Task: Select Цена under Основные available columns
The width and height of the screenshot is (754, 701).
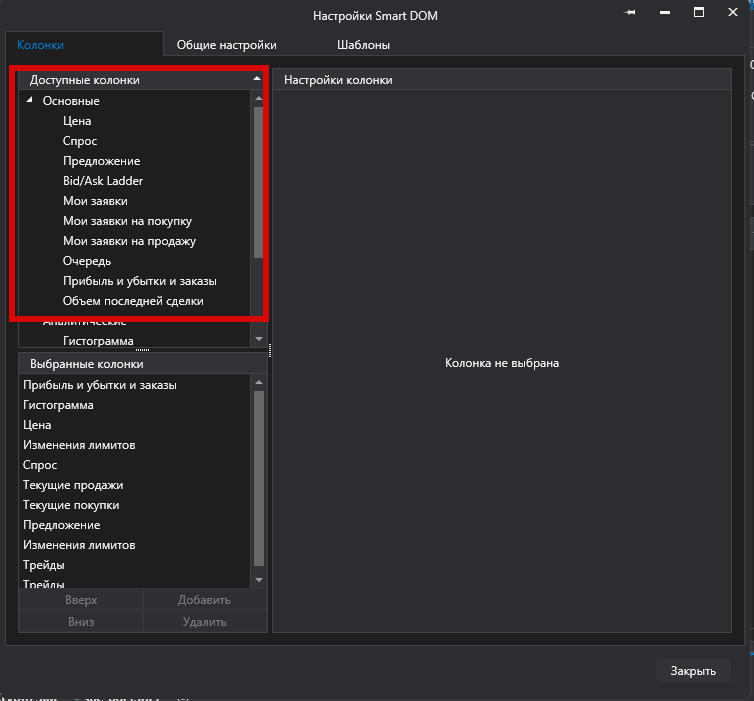Action: click(77, 121)
